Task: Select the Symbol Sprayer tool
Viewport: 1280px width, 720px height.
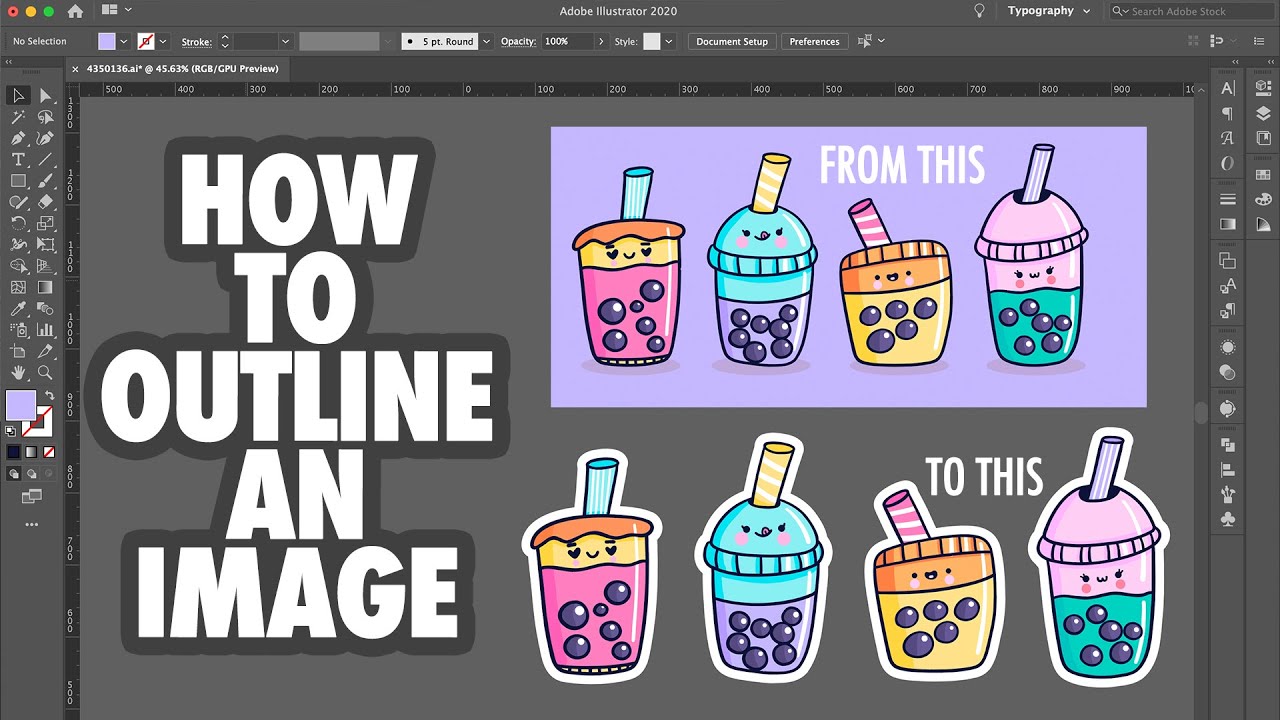Action: coord(18,329)
